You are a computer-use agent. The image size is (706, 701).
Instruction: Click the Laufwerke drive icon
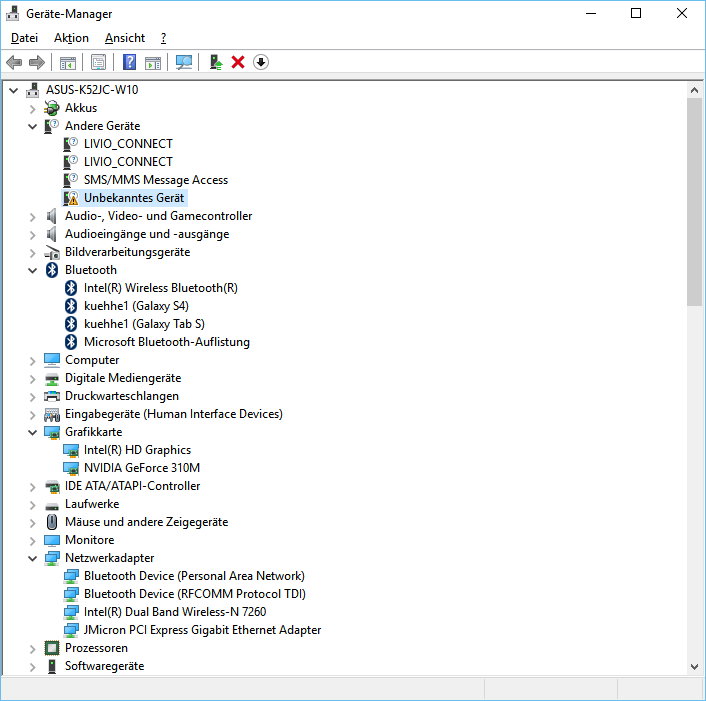click(52, 506)
